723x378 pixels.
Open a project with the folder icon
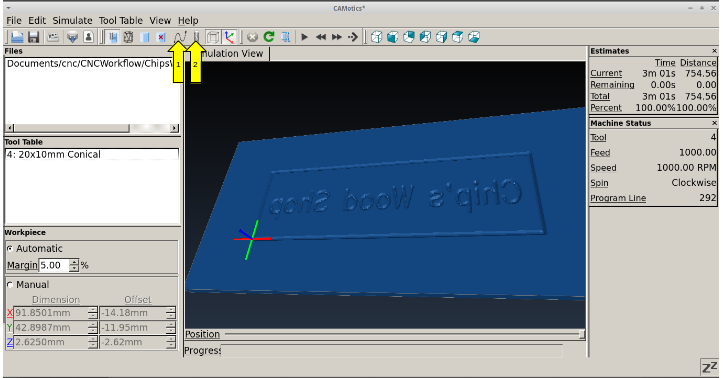click(17, 37)
